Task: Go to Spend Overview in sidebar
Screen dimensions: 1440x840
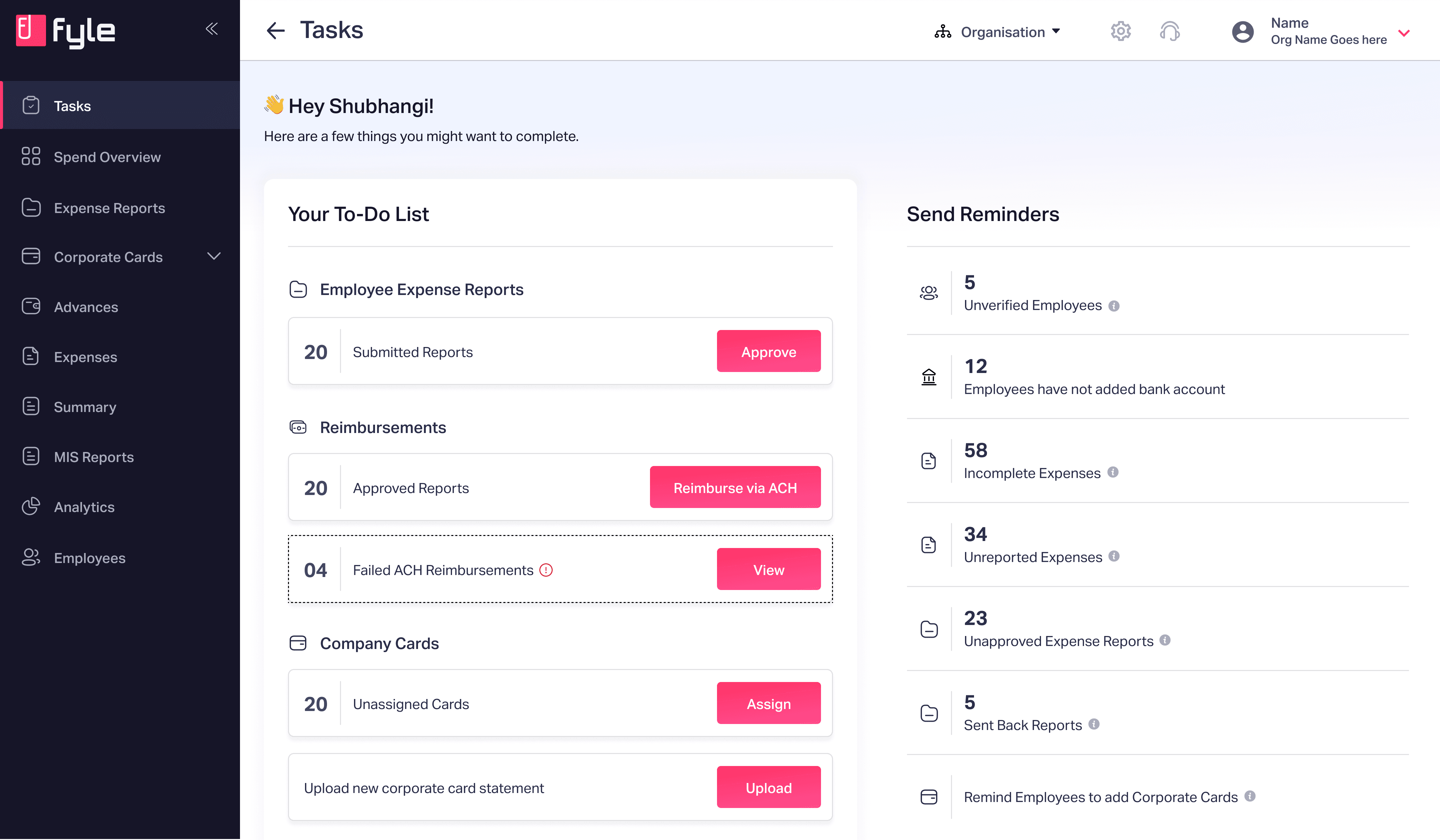Action: [x=107, y=157]
